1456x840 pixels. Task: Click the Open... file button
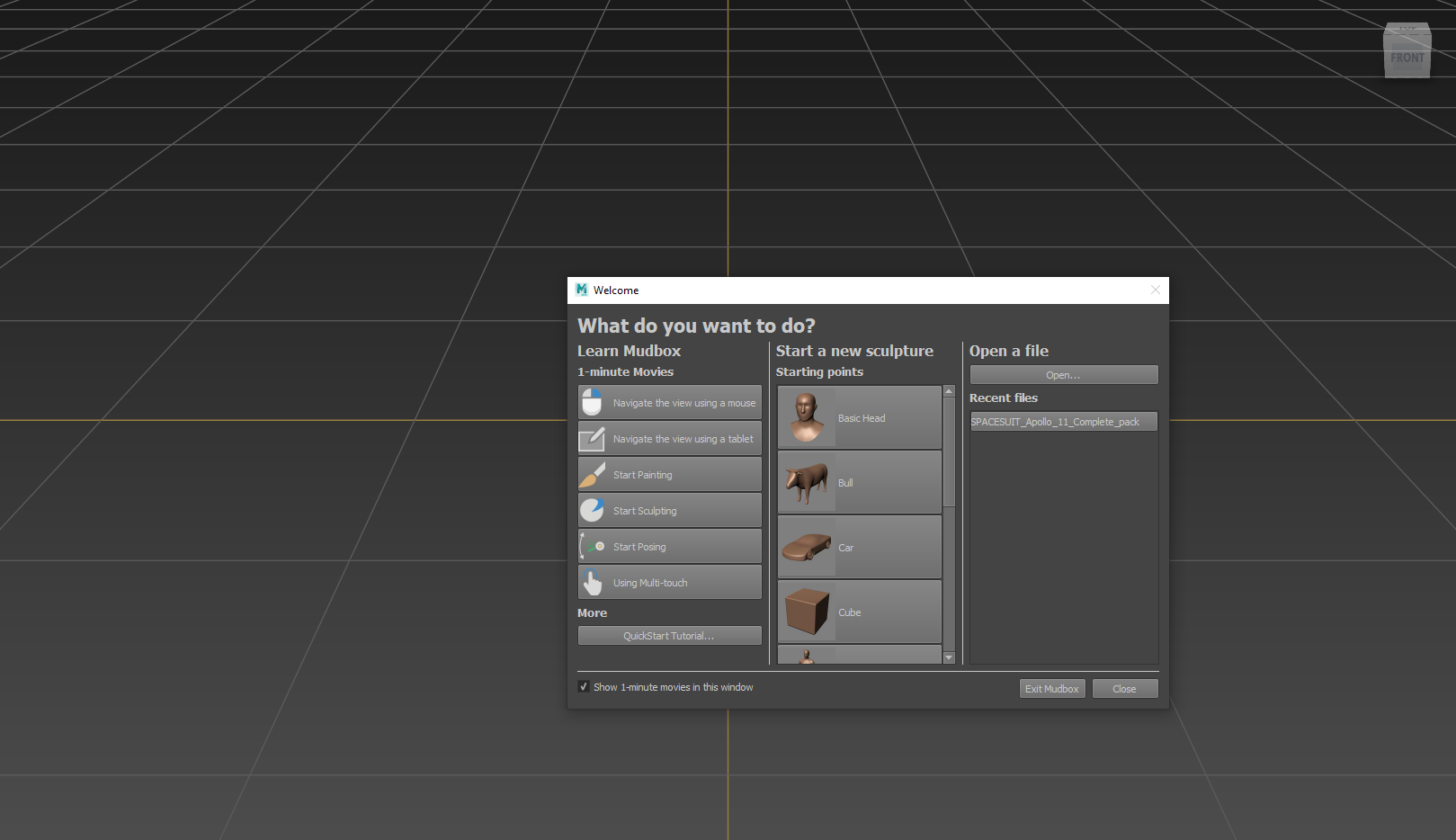1064,375
